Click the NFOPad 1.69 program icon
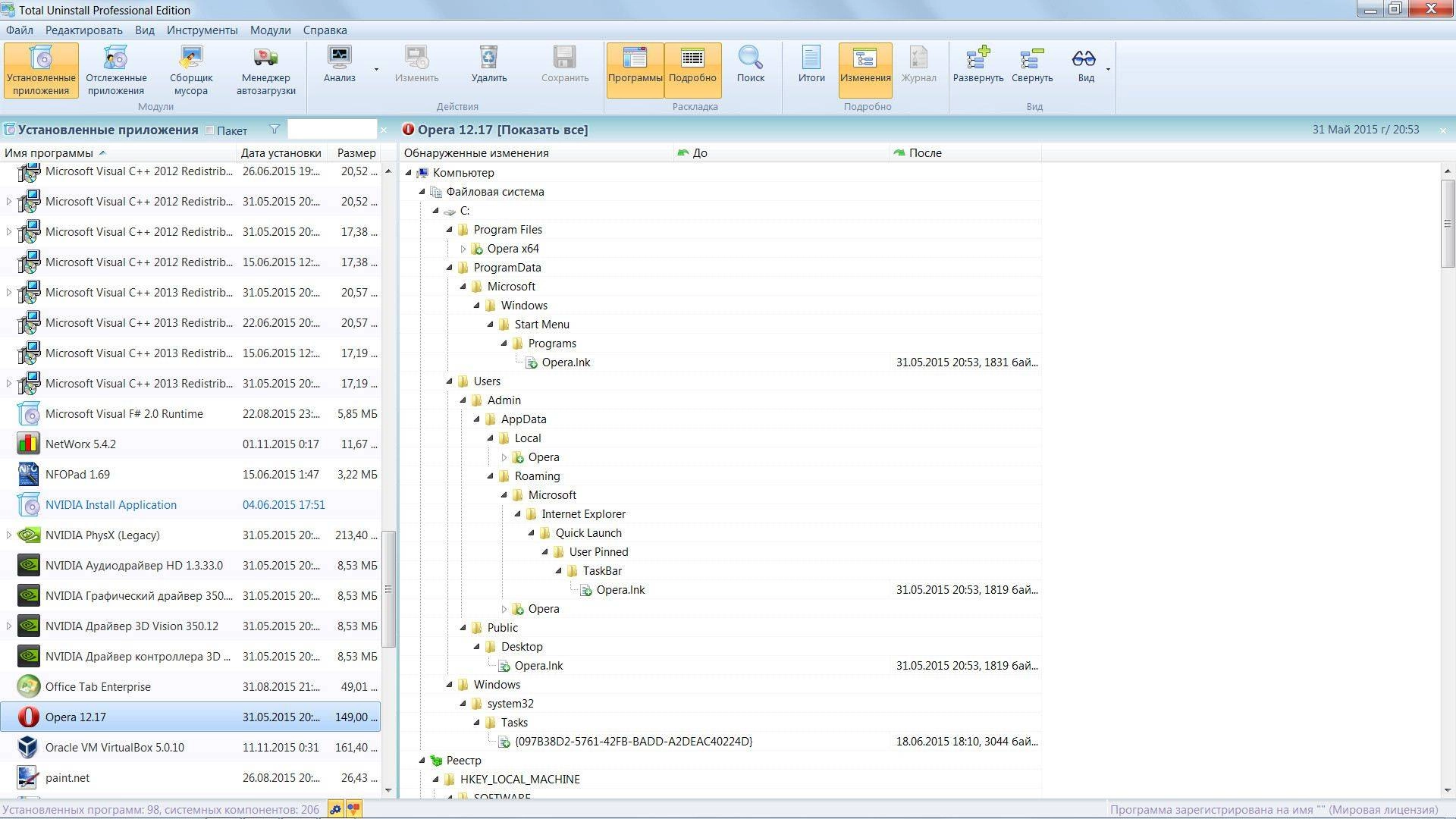Image resolution: width=1456 pixels, height=819 pixels. (x=28, y=474)
